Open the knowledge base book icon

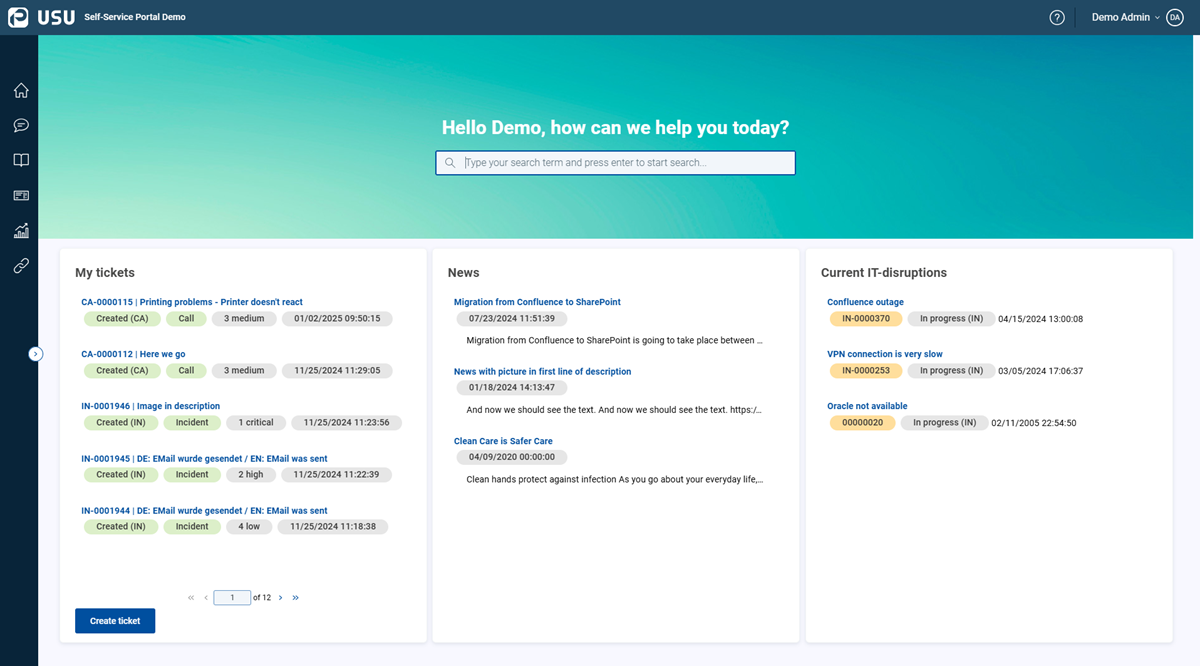21,160
